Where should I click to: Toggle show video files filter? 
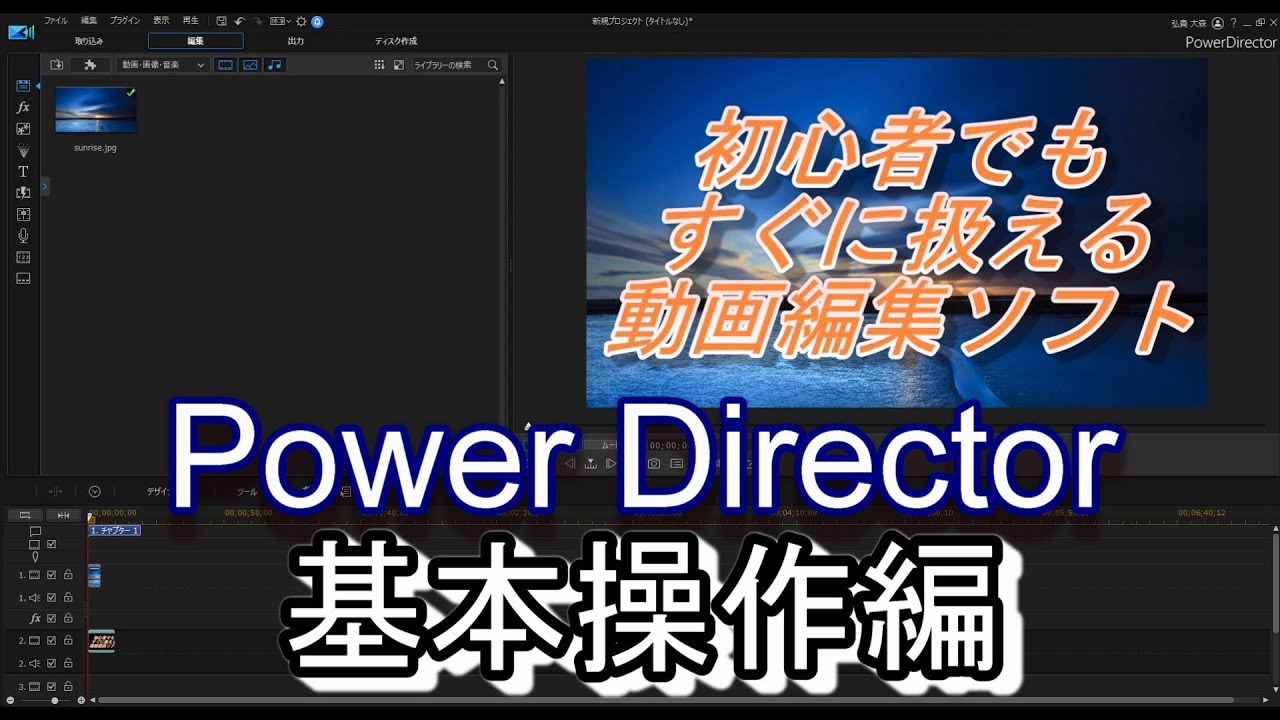226,65
